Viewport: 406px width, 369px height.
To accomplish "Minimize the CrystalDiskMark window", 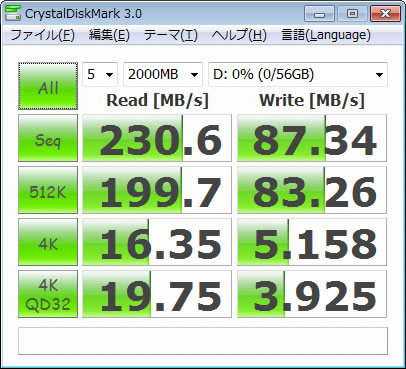I will coord(319,14).
